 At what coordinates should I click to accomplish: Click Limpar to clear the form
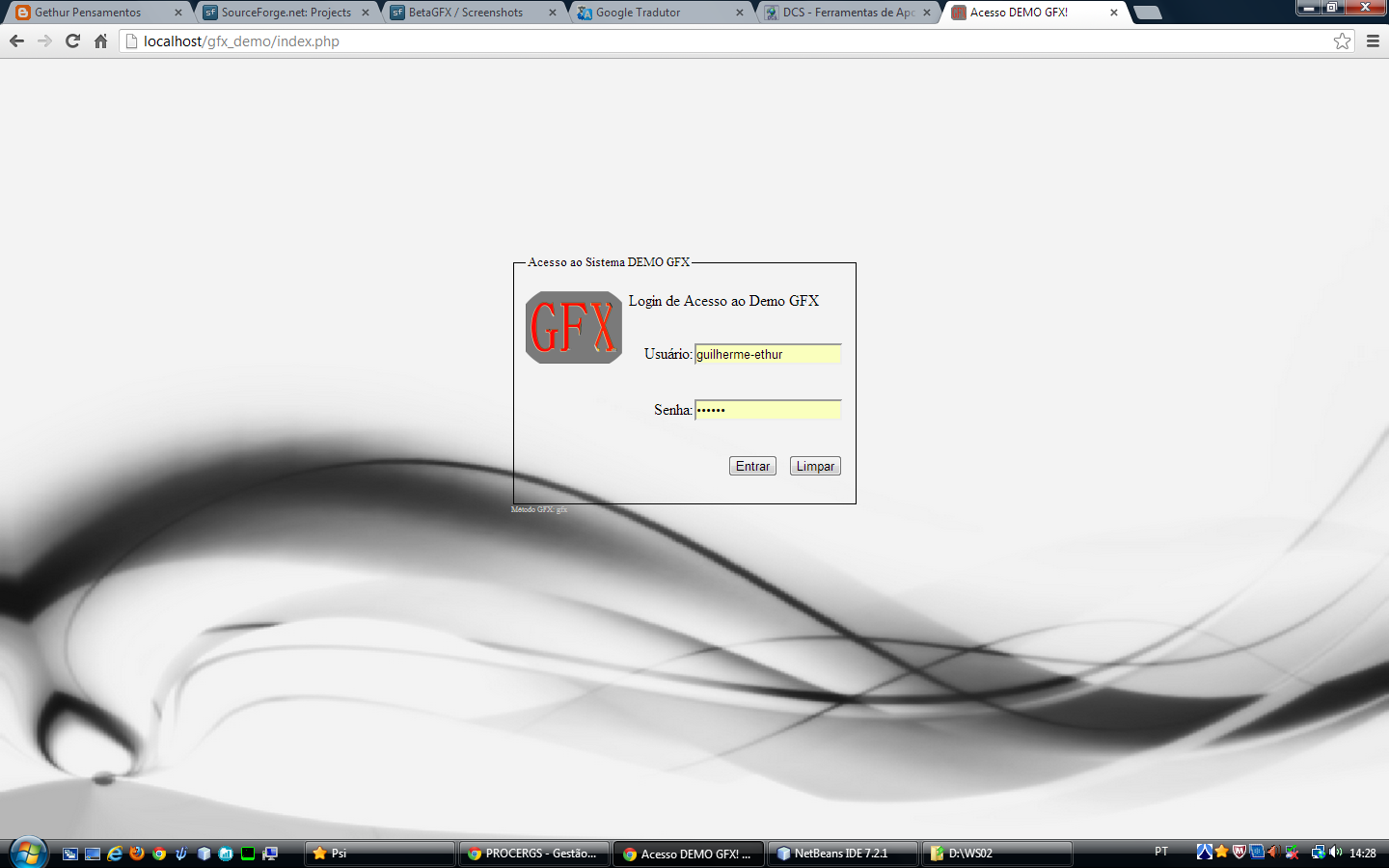[x=814, y=465]
